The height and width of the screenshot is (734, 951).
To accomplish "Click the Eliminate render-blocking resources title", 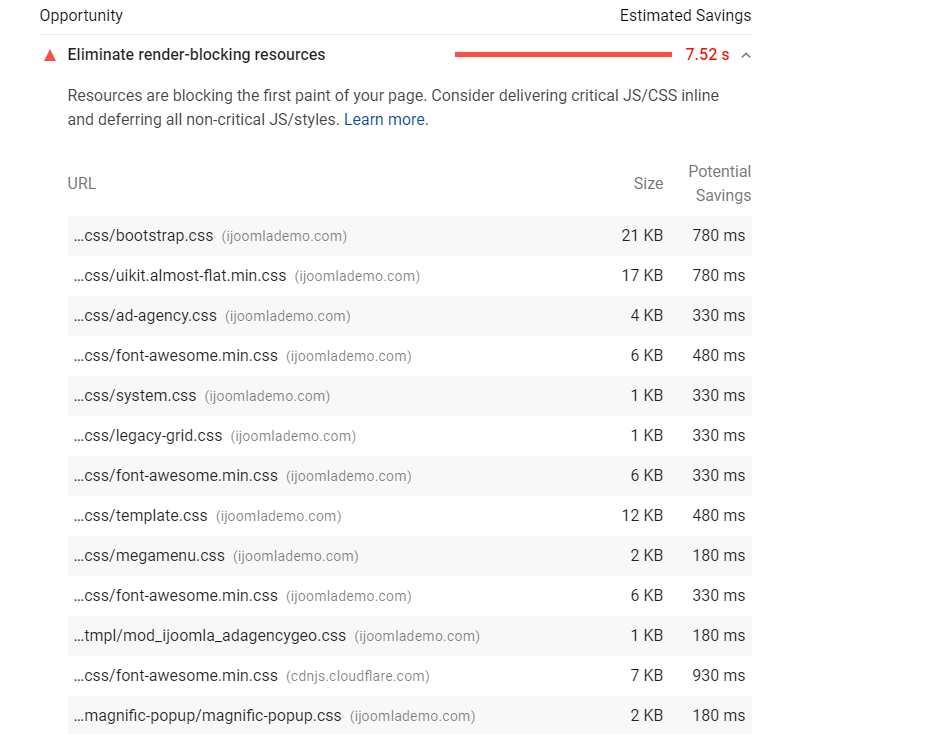I will click(196, 55).
